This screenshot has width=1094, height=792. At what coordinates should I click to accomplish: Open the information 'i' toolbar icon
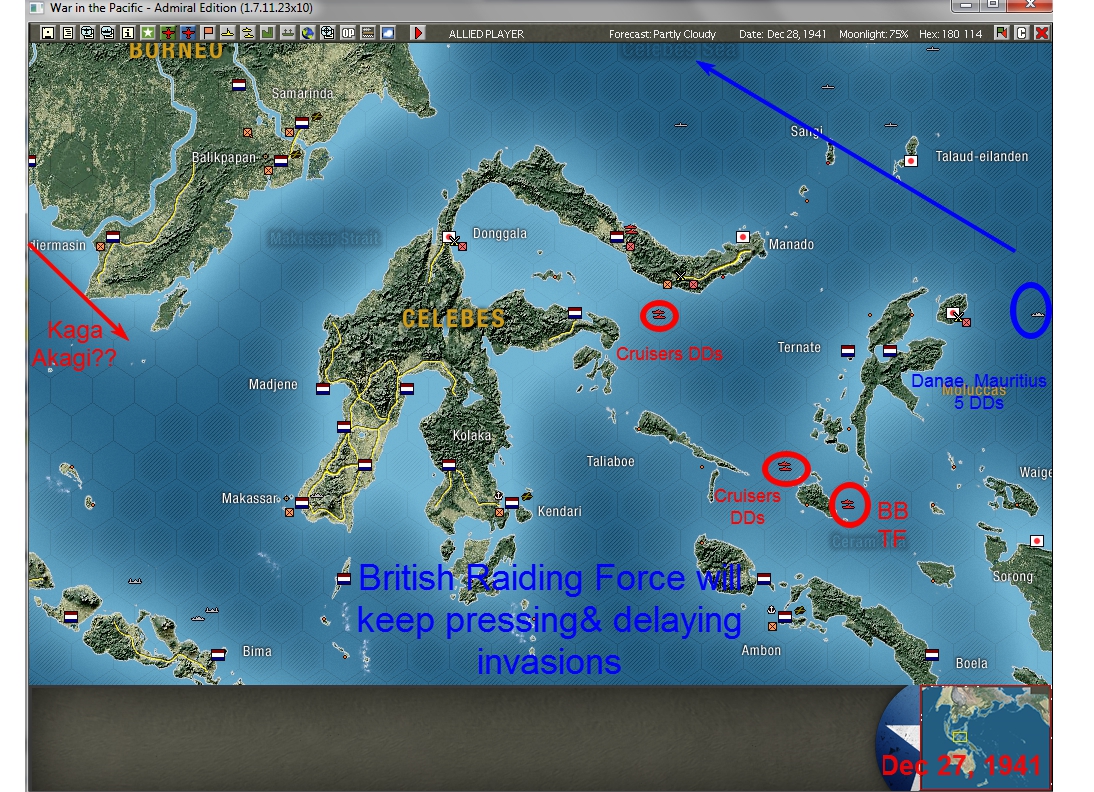click(128, 33)
